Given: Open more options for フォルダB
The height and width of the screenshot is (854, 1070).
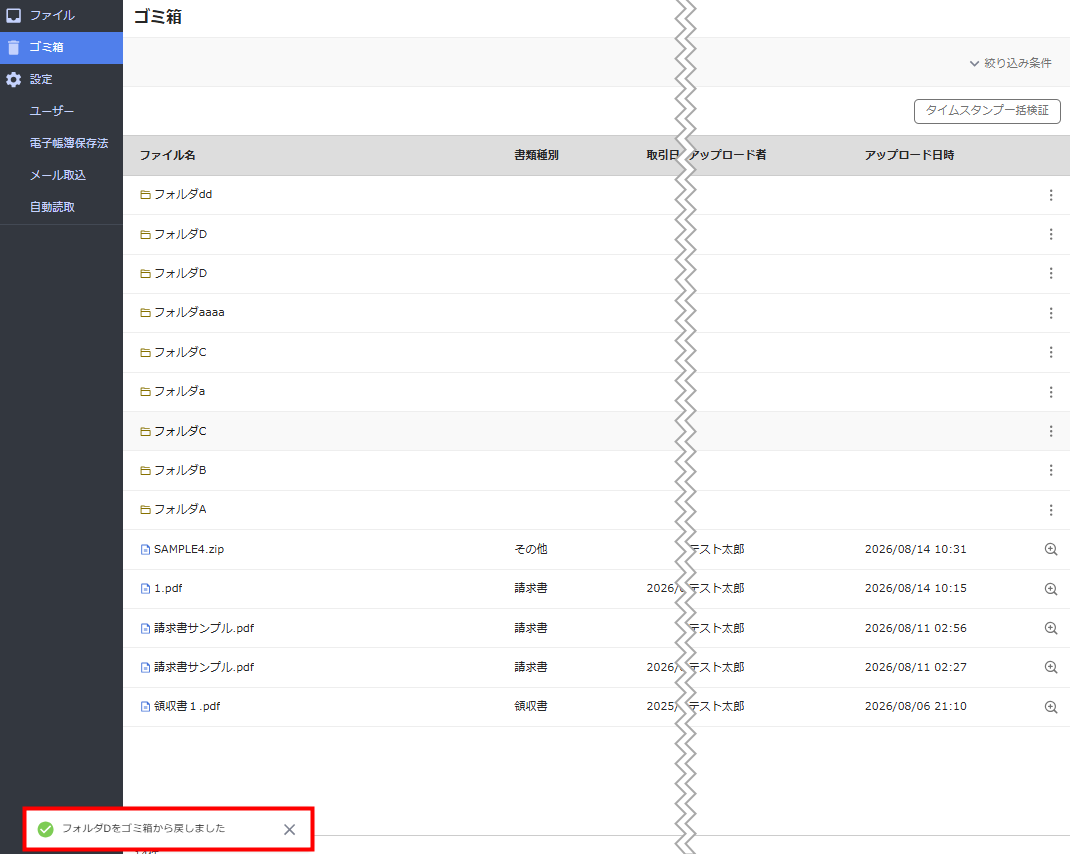Looking at the screenshot, I should (1051, 470).
